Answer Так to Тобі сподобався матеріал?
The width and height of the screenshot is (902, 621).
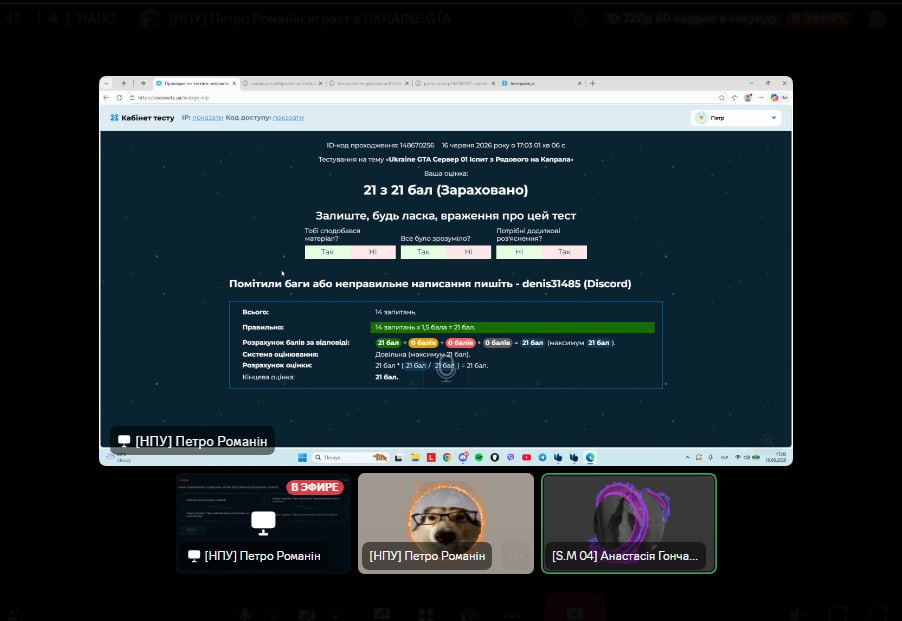click(x=327, y=252)
